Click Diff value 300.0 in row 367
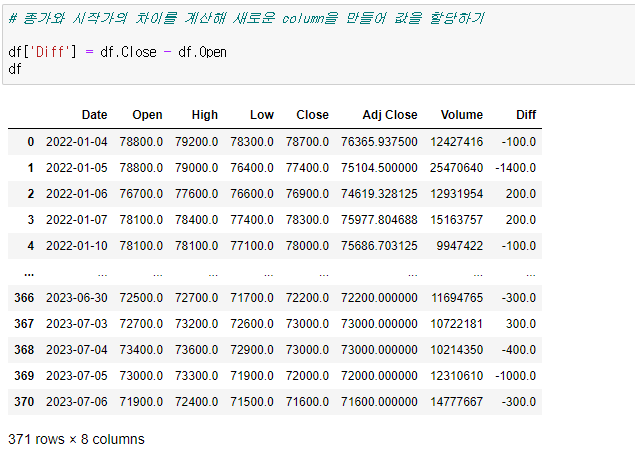 [x=521, y=324]
